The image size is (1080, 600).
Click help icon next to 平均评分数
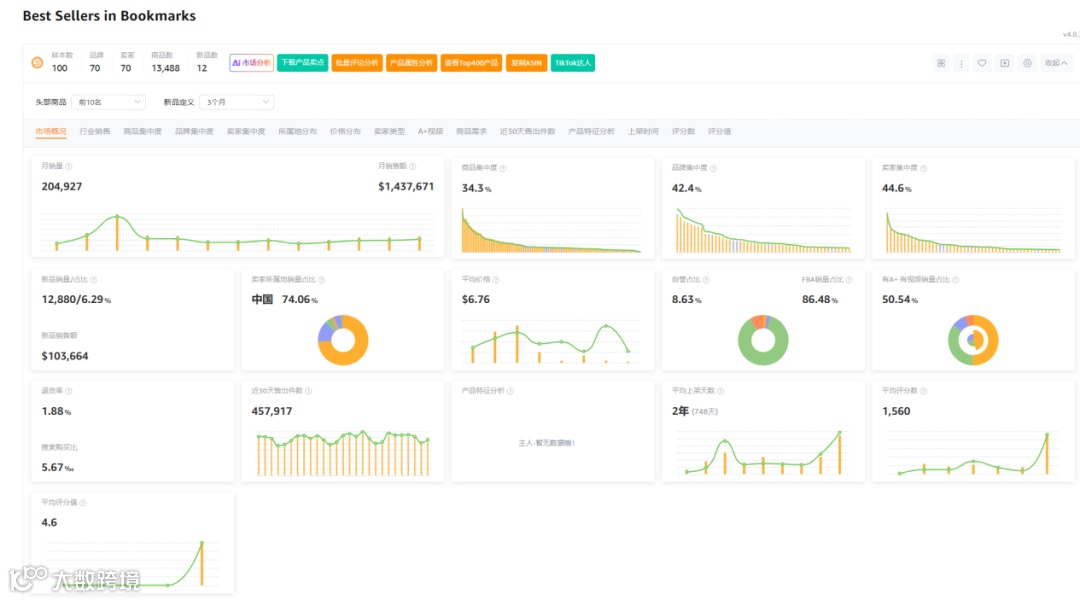click(x=924, y=391)
